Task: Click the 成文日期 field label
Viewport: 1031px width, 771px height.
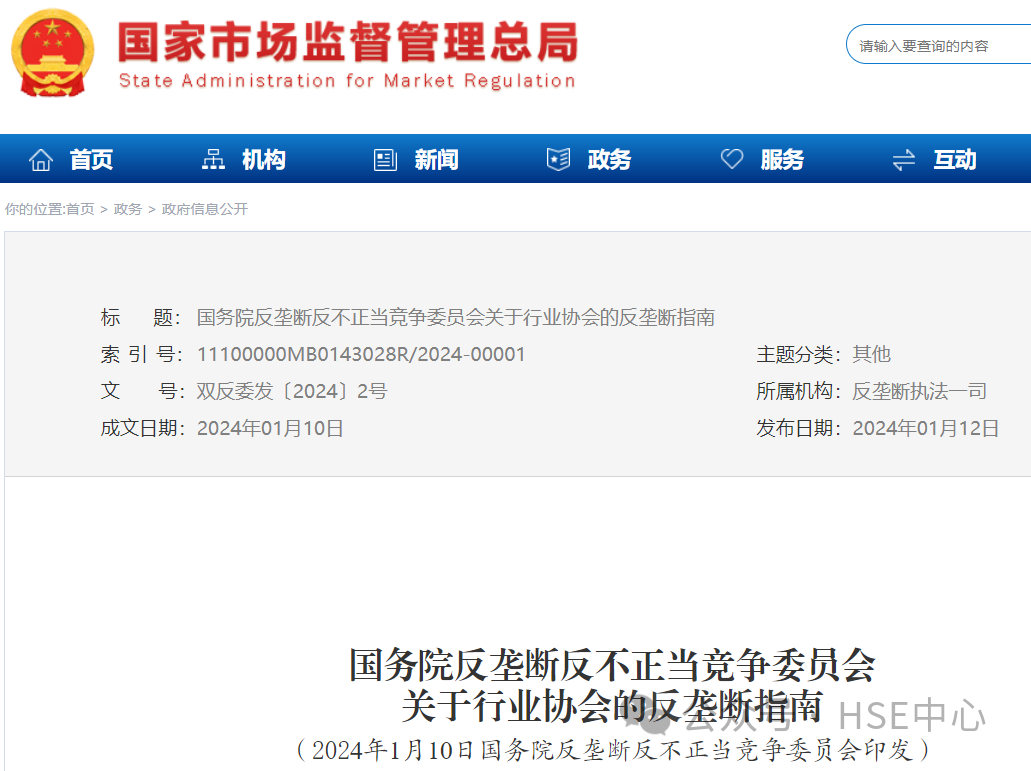Action: [141, 429]
